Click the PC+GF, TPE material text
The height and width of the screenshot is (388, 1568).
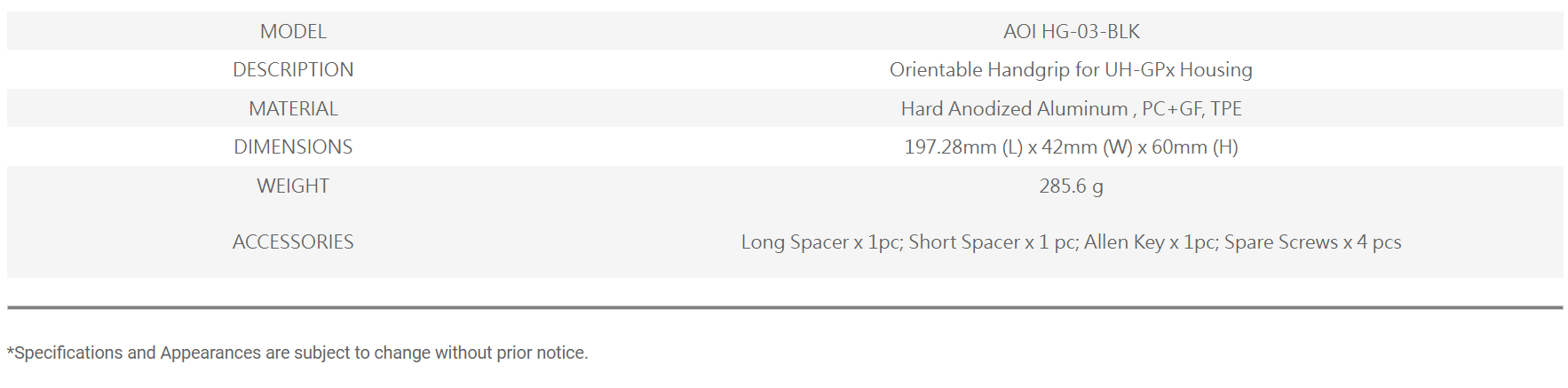pyautogui.click(x=1192, y=108)
